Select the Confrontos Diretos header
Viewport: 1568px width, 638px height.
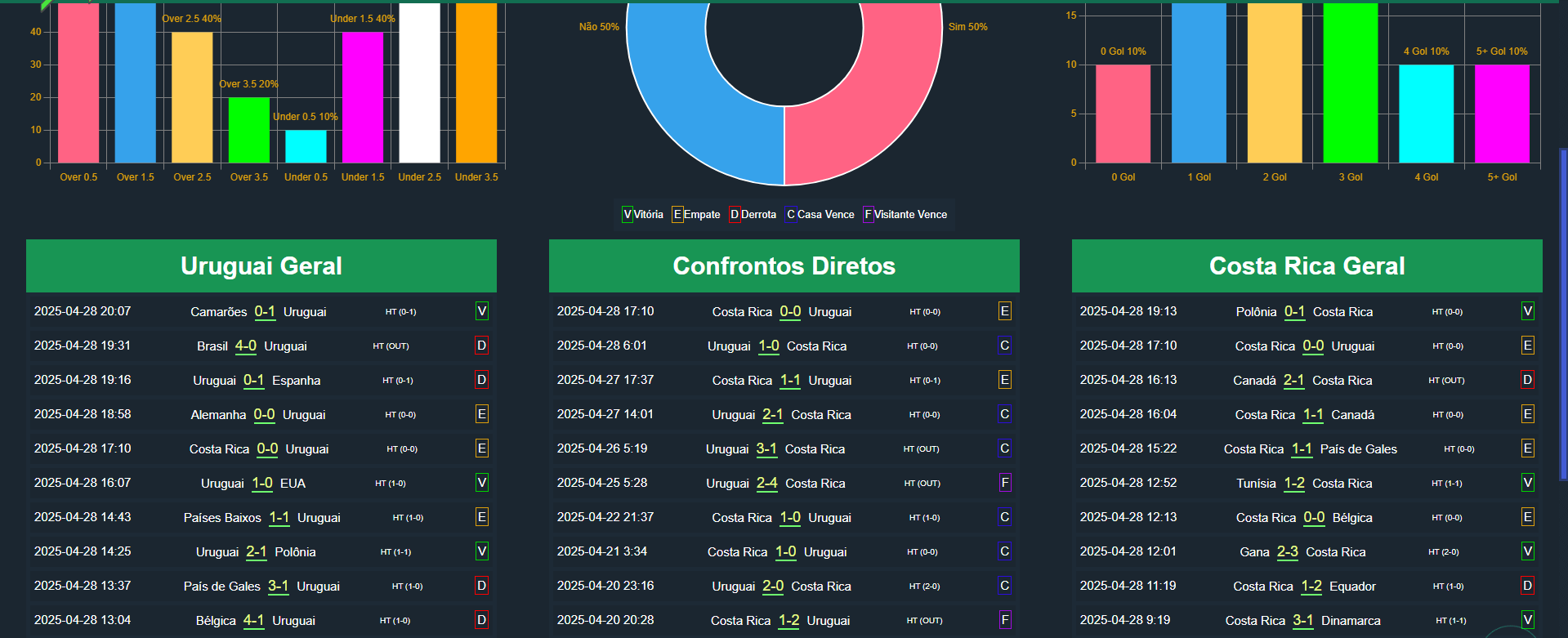pyautogui.click(x=784, y=265)
